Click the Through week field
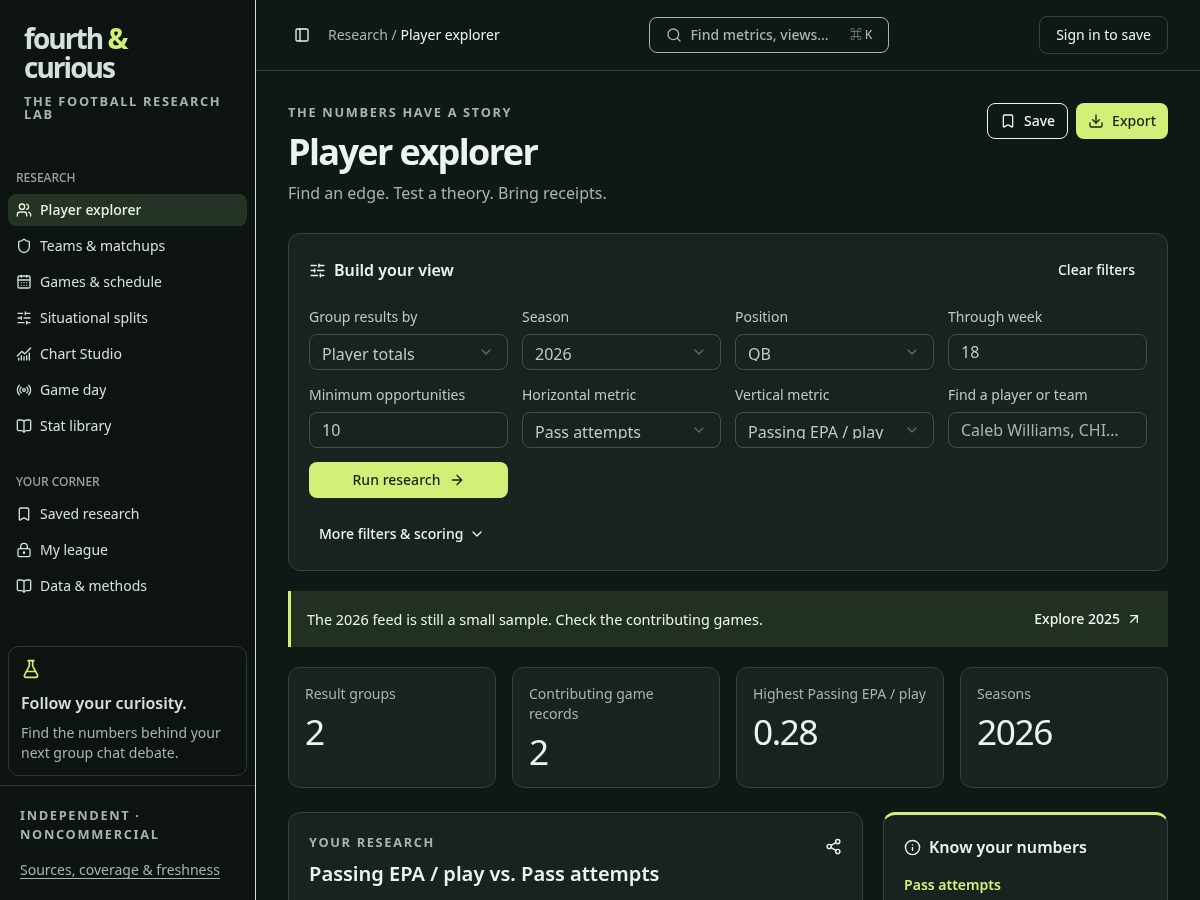The height and width of the screenshot is (900, 1200). [x=1047, y=352]
